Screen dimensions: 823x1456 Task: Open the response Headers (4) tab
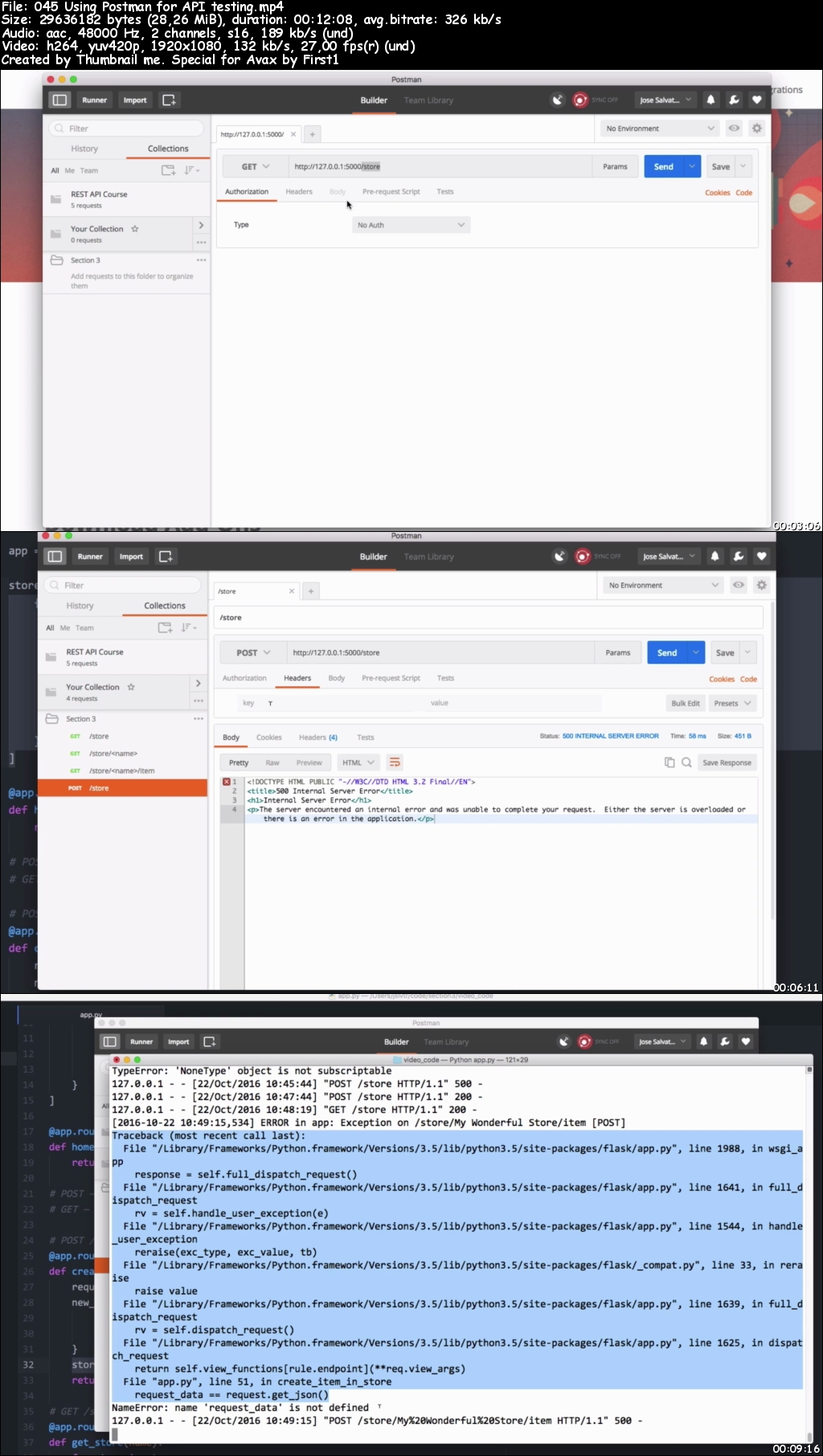318,737
